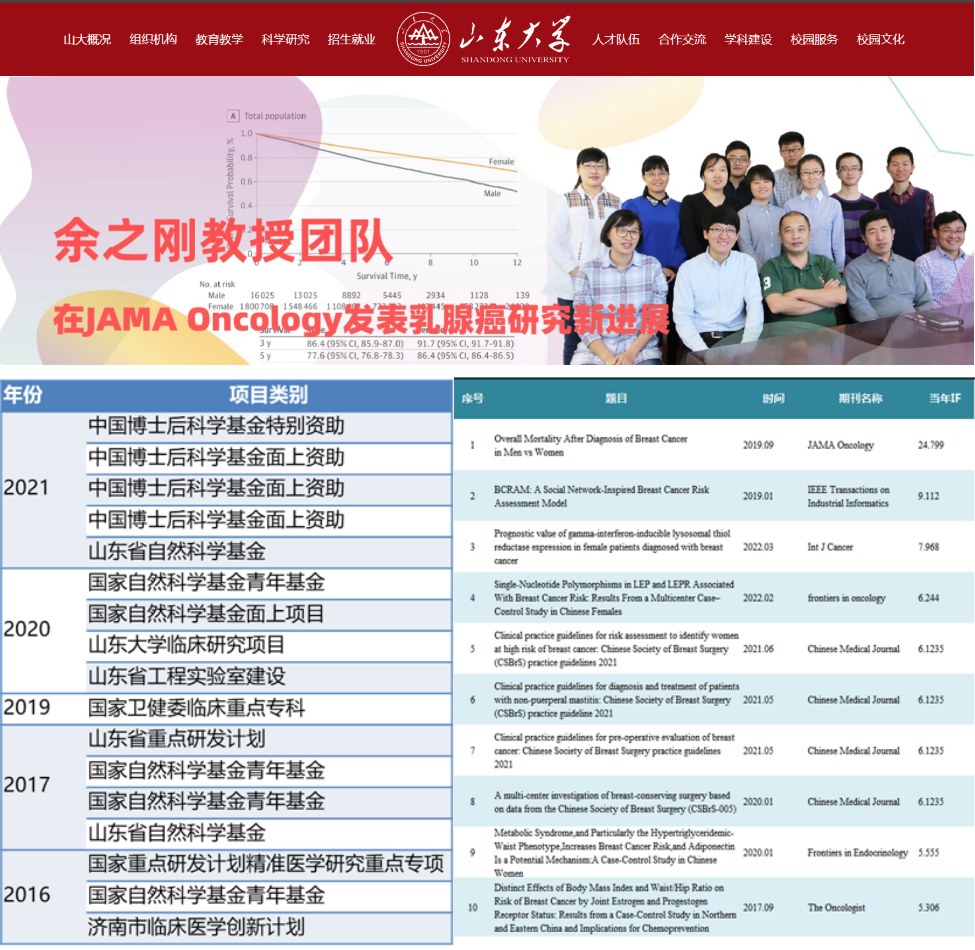Click the banner headline 余之刚教授团队
Image resolution: width=975 pixels, height=950 pixels.
[223, 241]
